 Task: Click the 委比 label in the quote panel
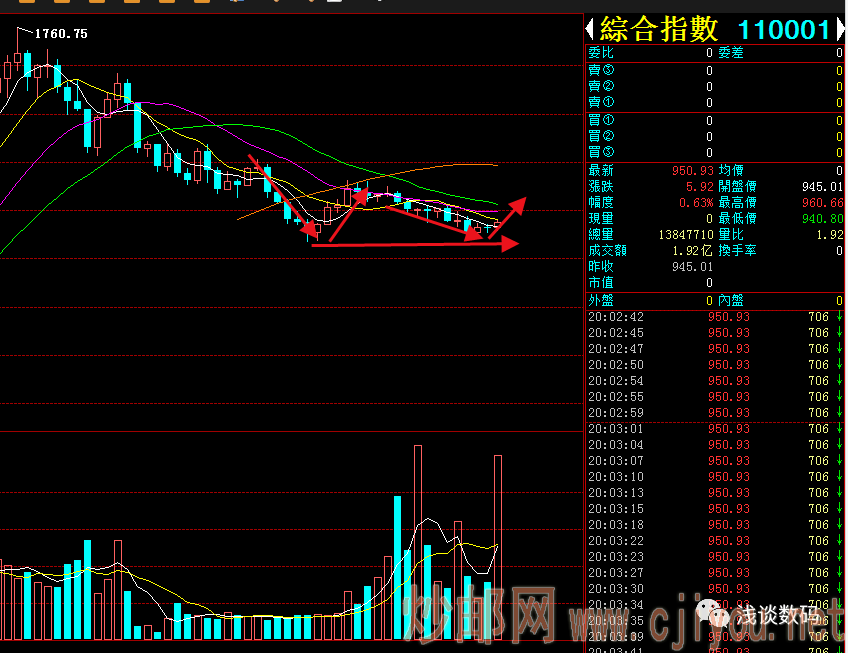tap(601, 52)
